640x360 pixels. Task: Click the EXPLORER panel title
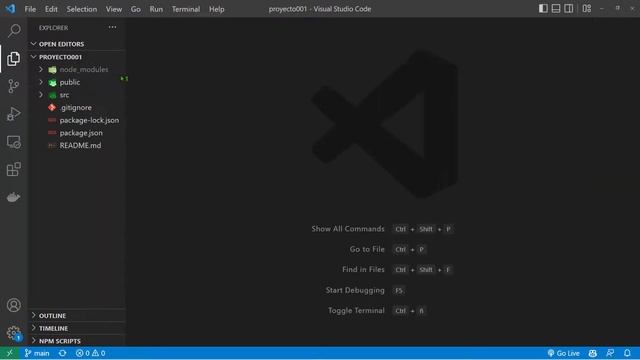click(53, 28)
